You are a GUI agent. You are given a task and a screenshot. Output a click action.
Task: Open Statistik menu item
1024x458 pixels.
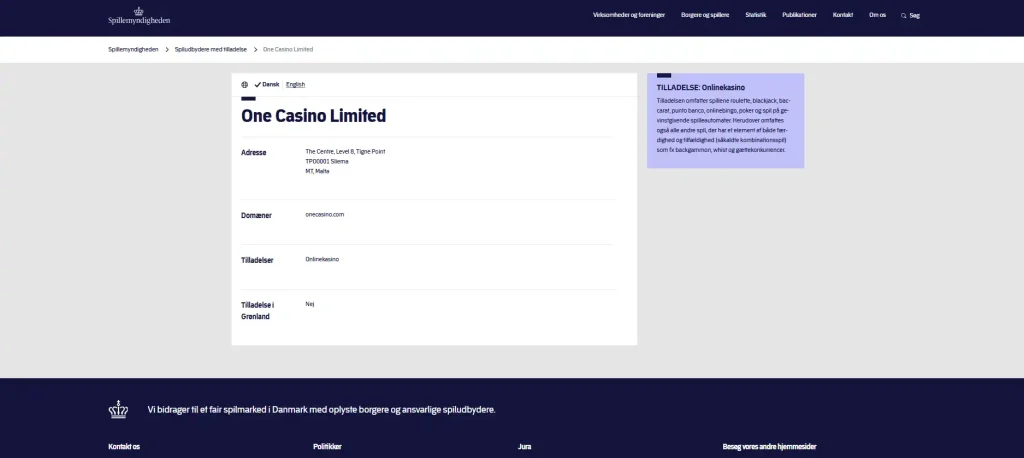(756, 15)
